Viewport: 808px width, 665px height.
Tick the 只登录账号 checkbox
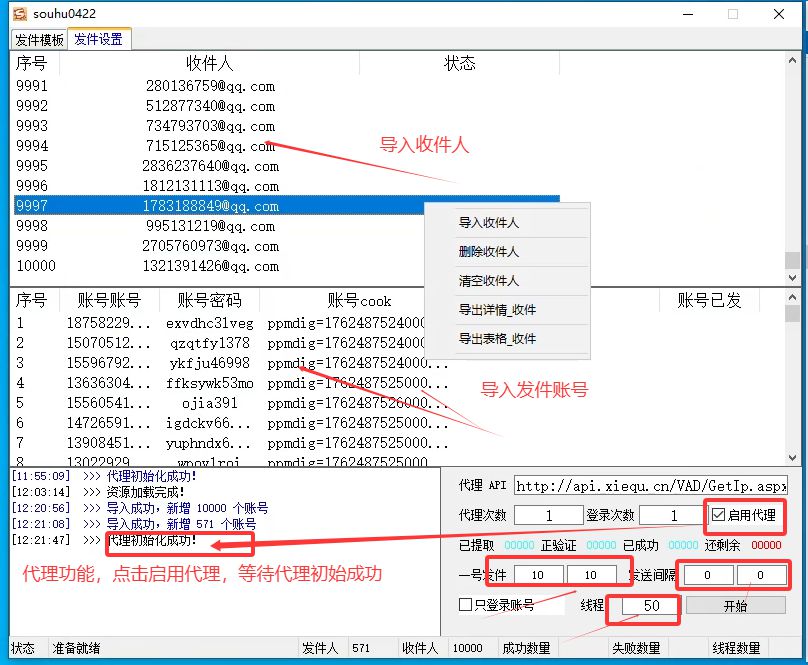[465, 605]
